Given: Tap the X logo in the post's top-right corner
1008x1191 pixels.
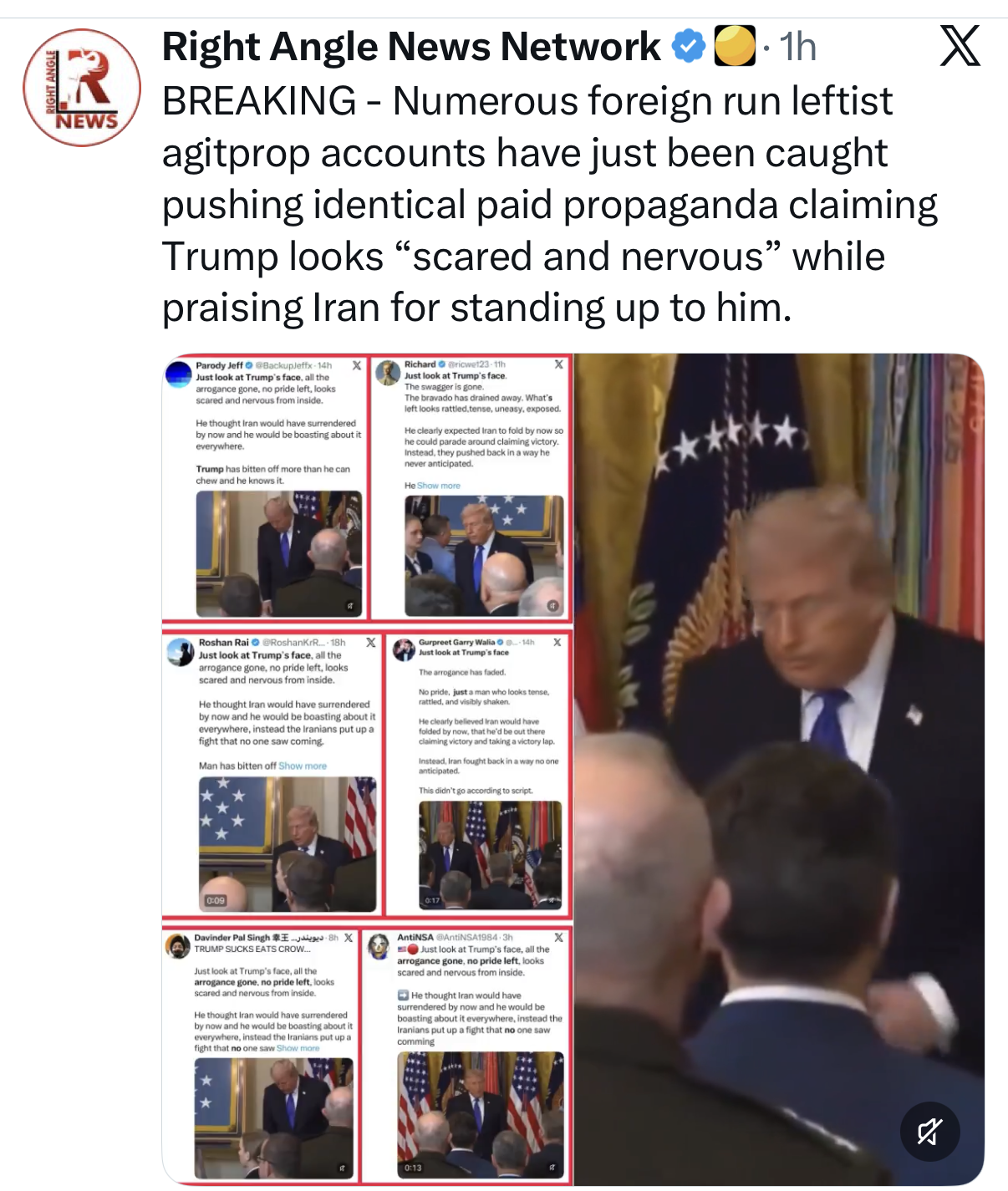Looking at the screenshot, I should point(960,46).
